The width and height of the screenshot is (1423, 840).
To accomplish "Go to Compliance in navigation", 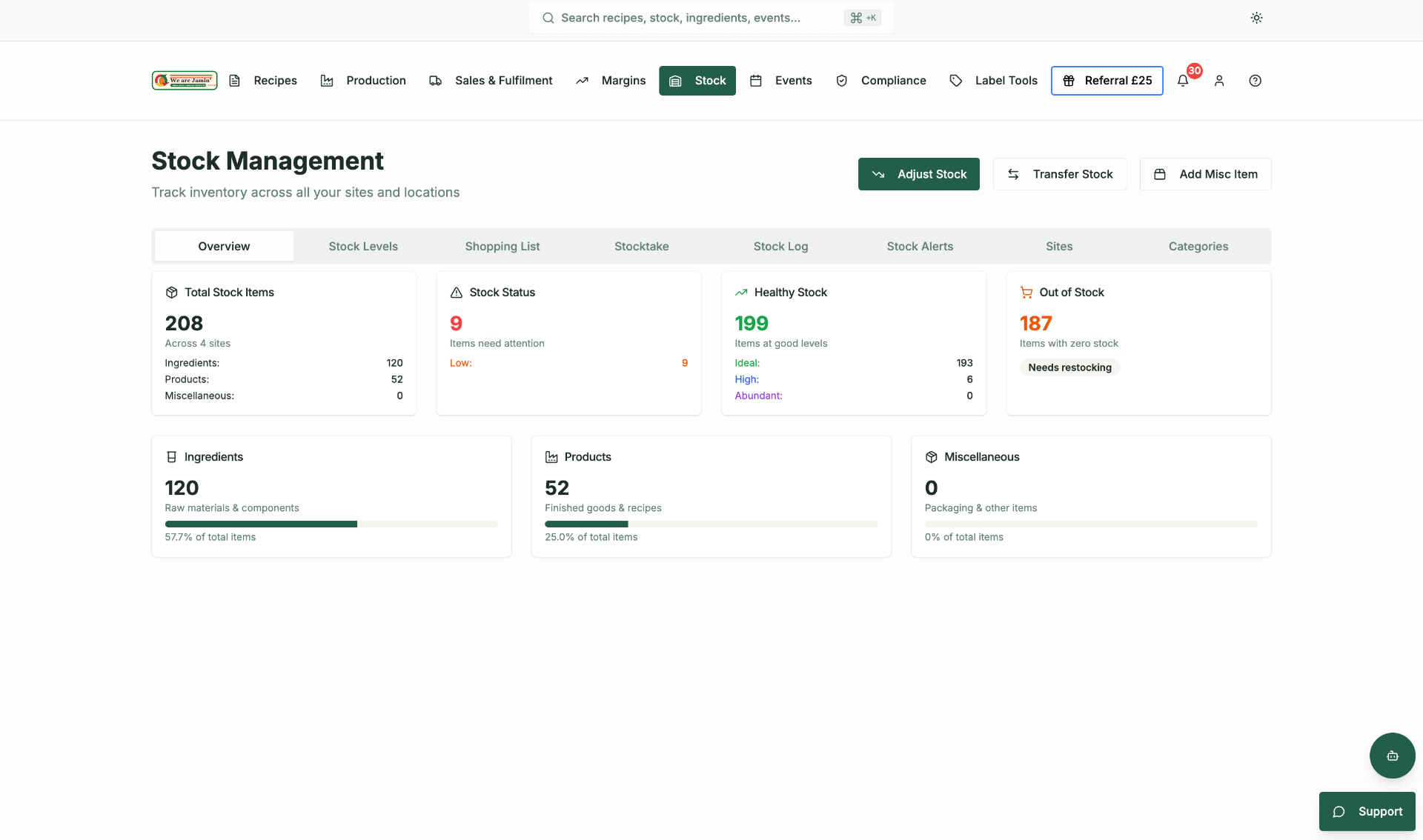I will click(881, 81).
